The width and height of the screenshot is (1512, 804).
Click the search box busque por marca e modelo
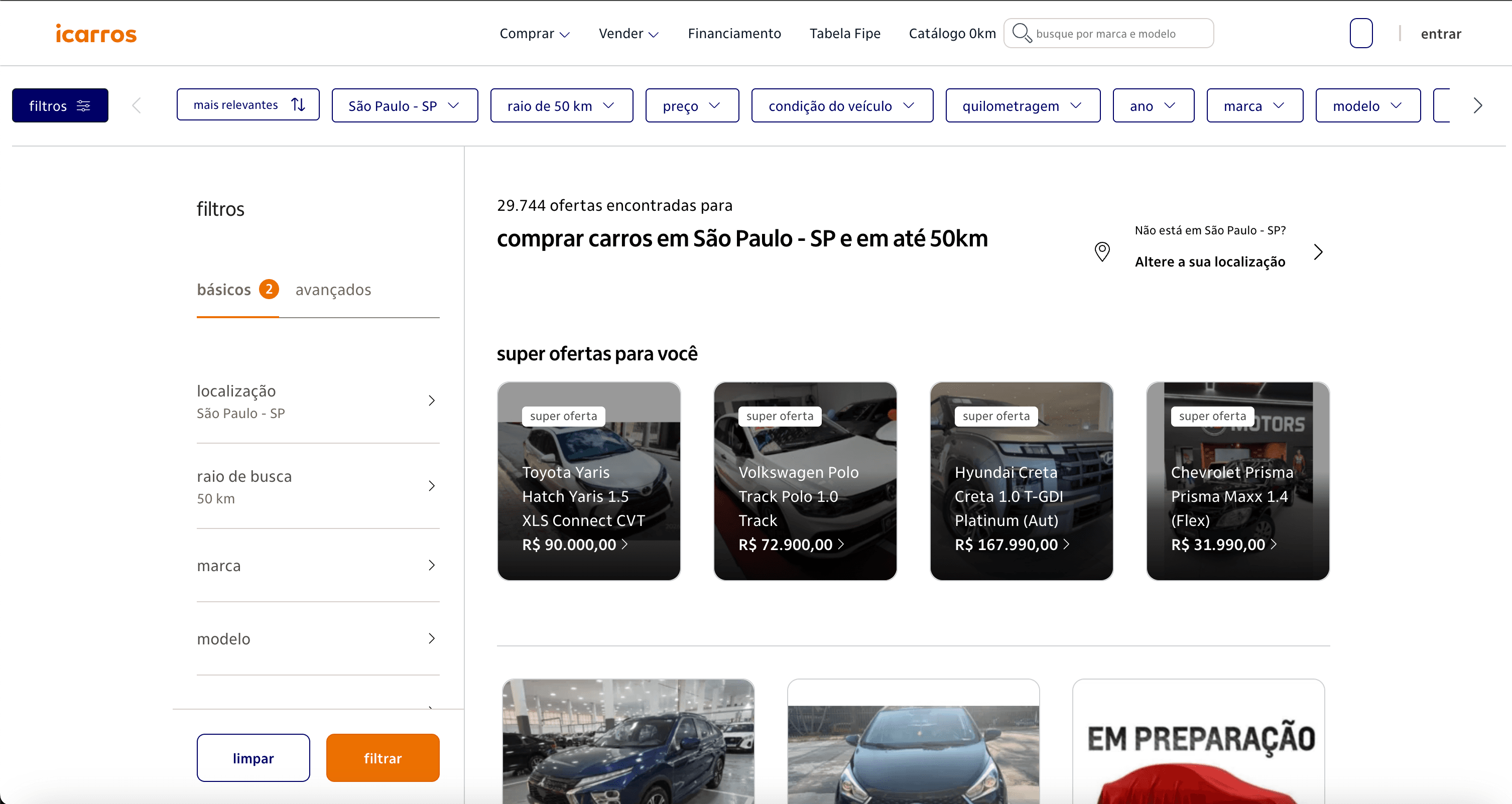[1108, 33]
